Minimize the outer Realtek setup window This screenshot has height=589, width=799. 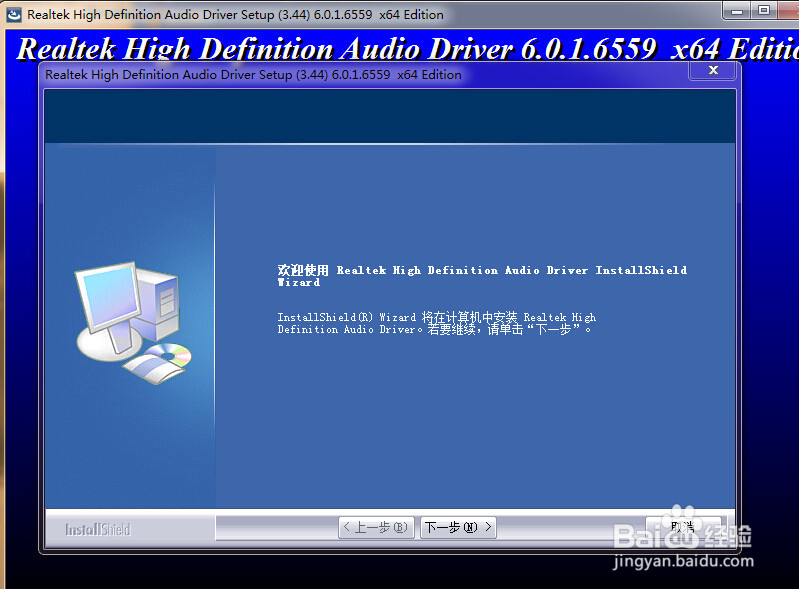(736, 11)
